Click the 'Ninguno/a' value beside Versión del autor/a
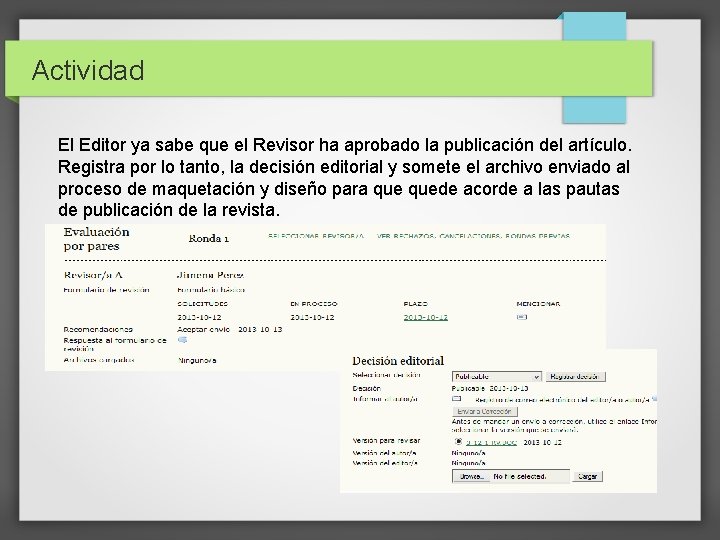This screenshot has width=720, height=540. click(469, 453)
